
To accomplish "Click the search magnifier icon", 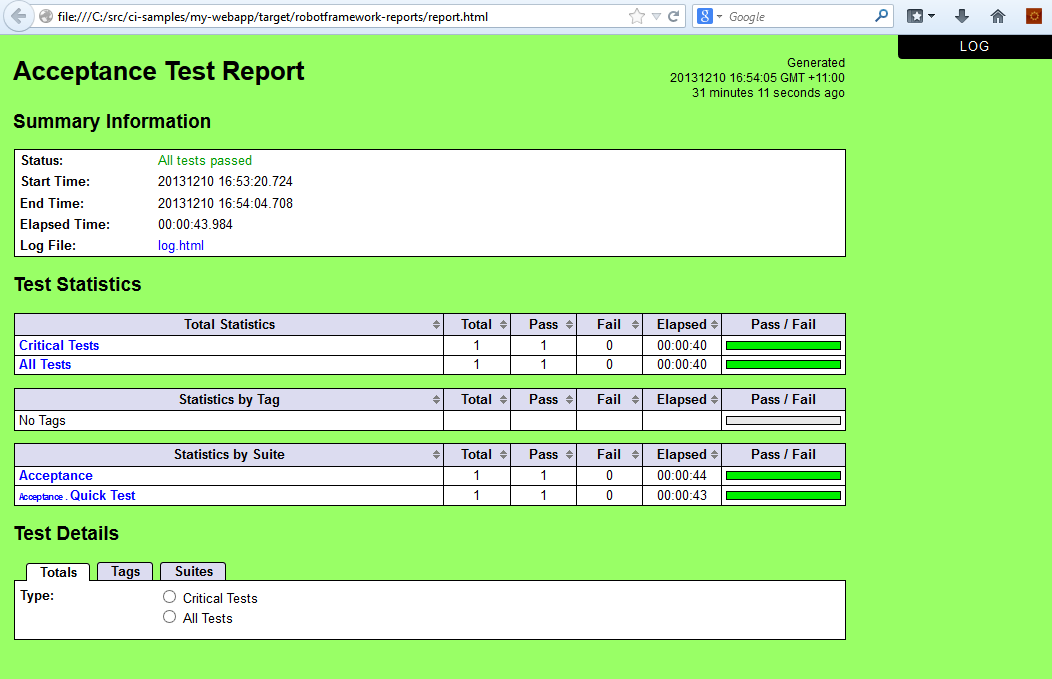I will (x=881, y=16).
